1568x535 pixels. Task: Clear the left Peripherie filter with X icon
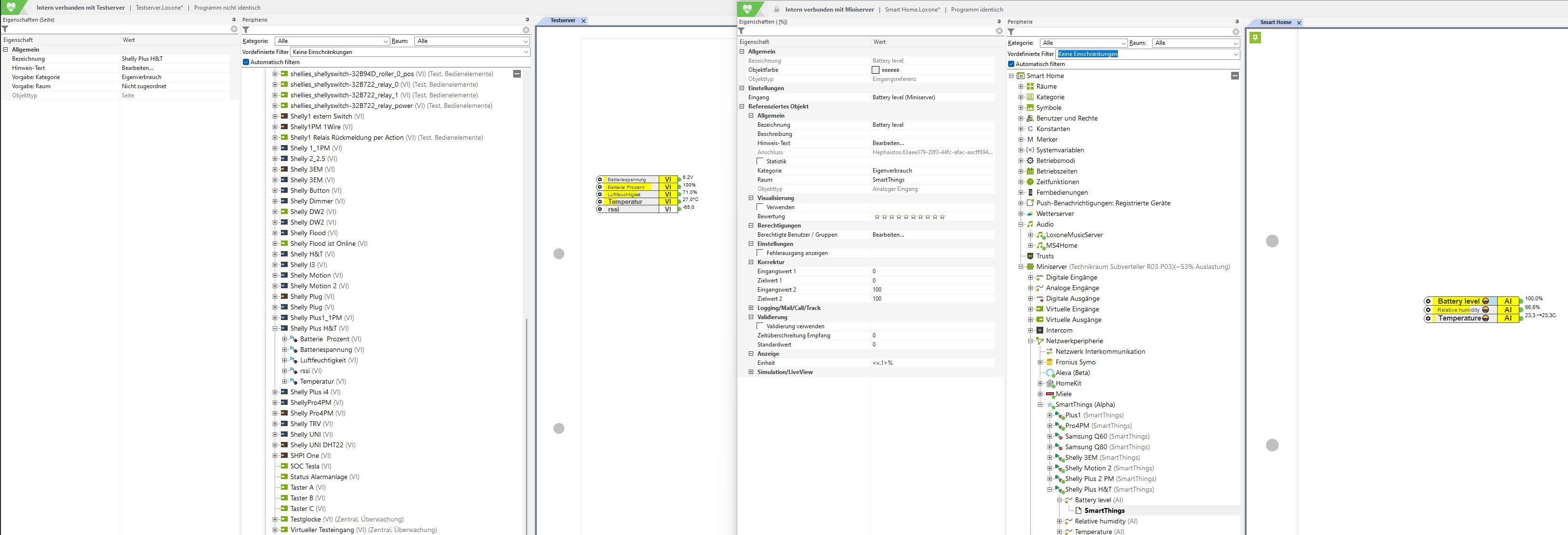point(526,30)
